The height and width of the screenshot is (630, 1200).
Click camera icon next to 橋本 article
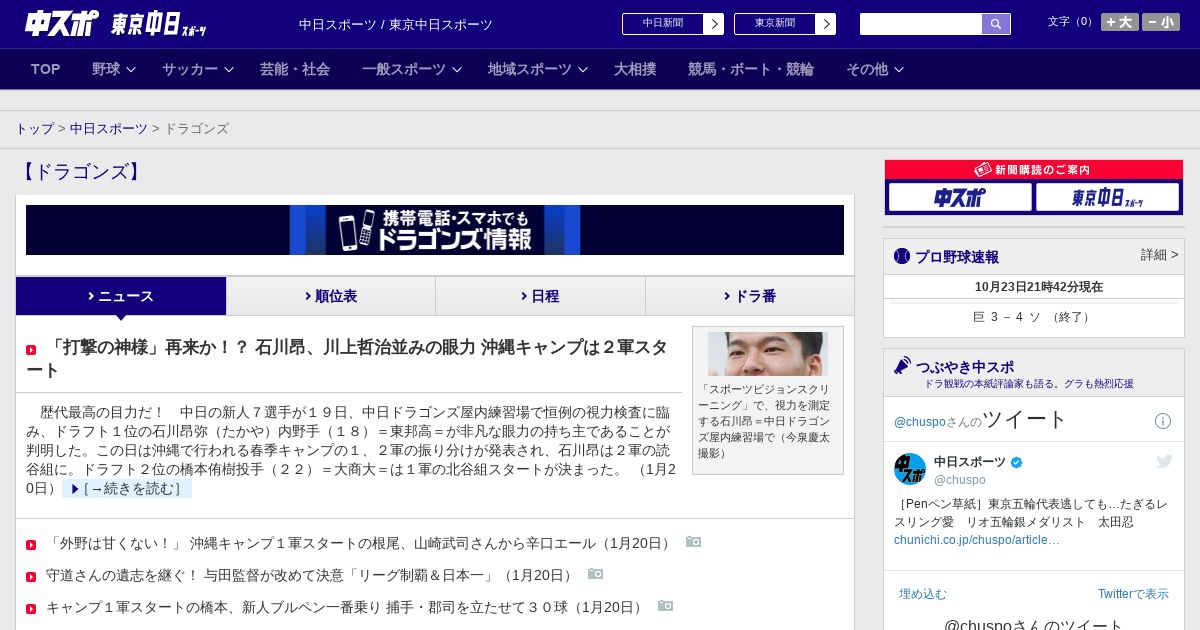pos(666,606)
